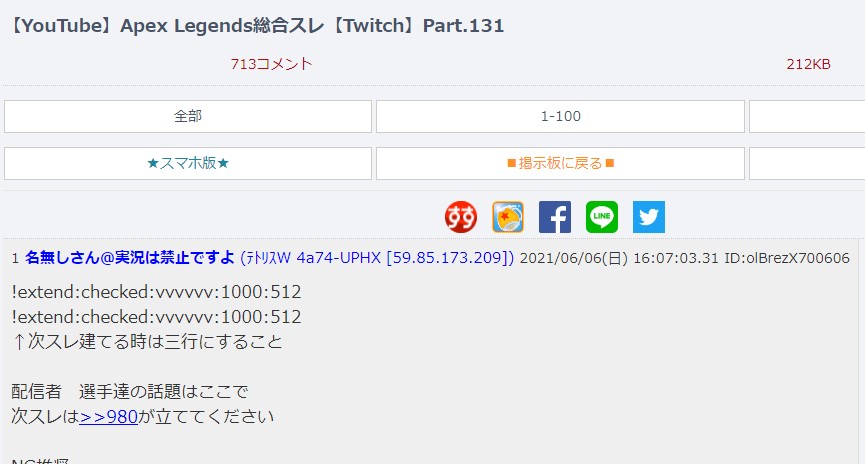Go back via 掲示板に戻る button

pyautogui.click(x=560, y=163)
